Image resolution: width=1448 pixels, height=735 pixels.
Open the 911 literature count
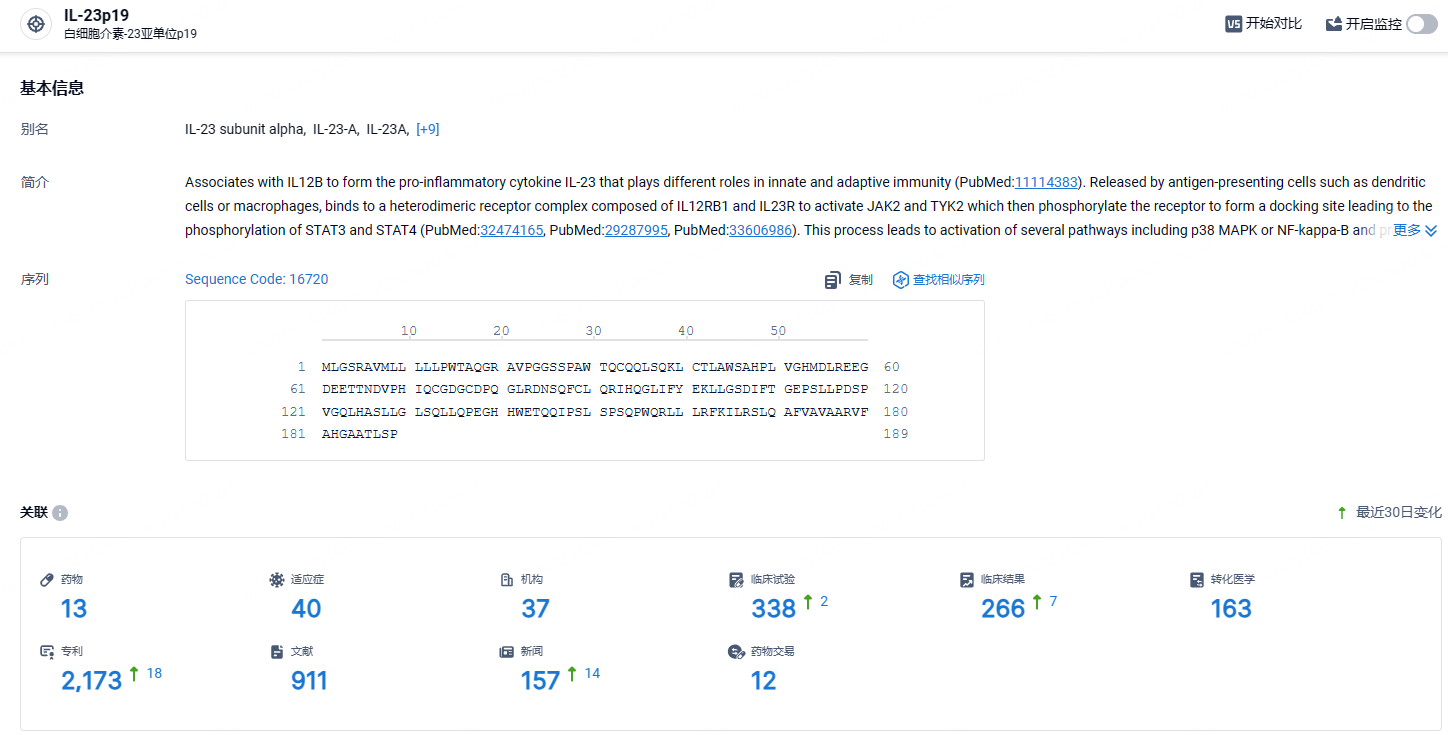tap(309, 681)
